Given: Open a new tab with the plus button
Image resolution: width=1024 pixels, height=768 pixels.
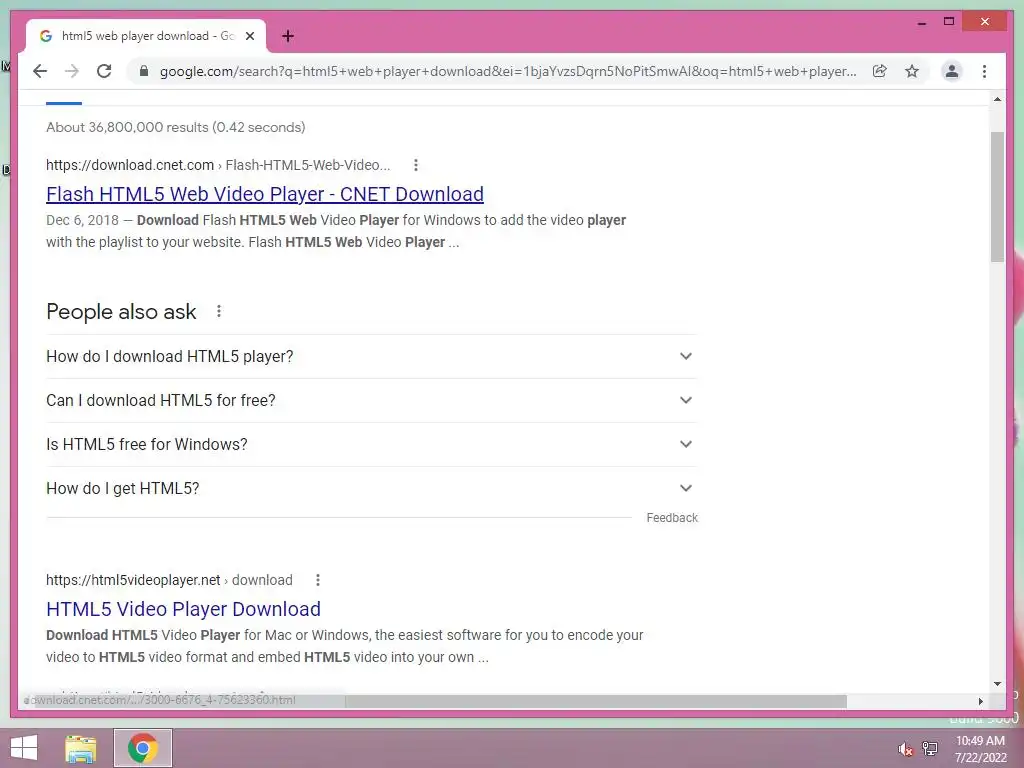Looking at the screenshot, I should [x=288, y=36].
